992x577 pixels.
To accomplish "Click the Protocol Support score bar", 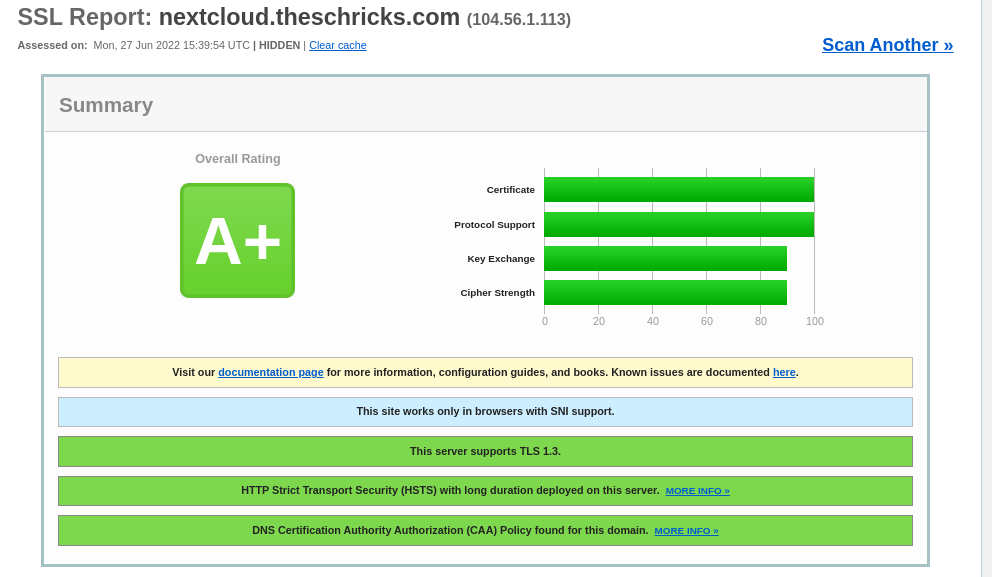I will point(678,224).
